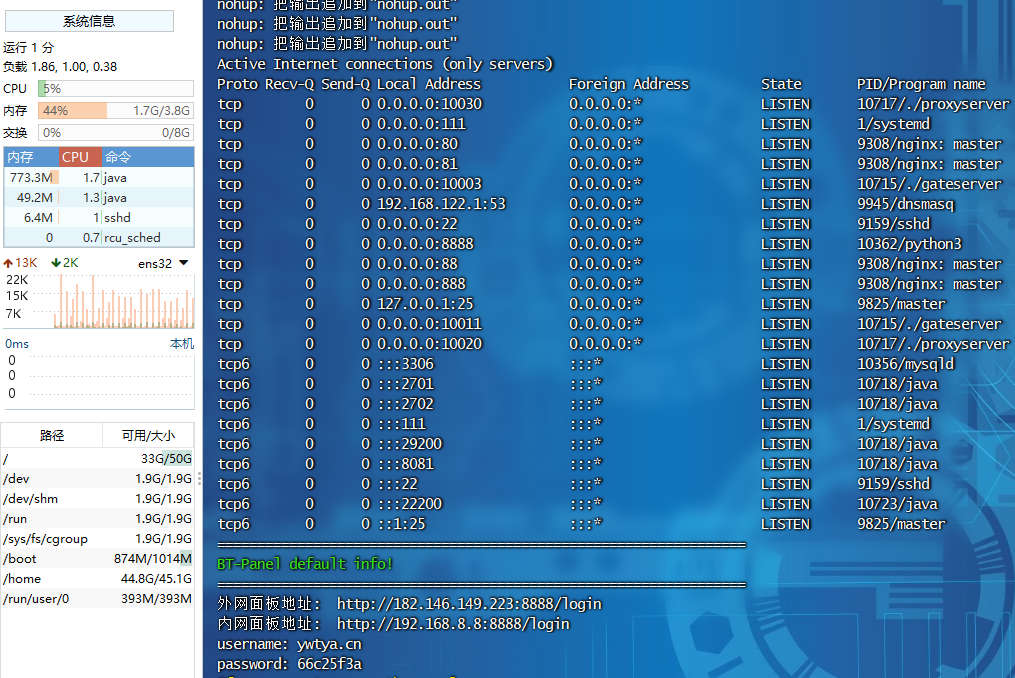Image resolution: width=1015 pixels, height=678 pixels.
Task: Click local address 0.0.0.0:8888
Action: click(x=425, y=244)
